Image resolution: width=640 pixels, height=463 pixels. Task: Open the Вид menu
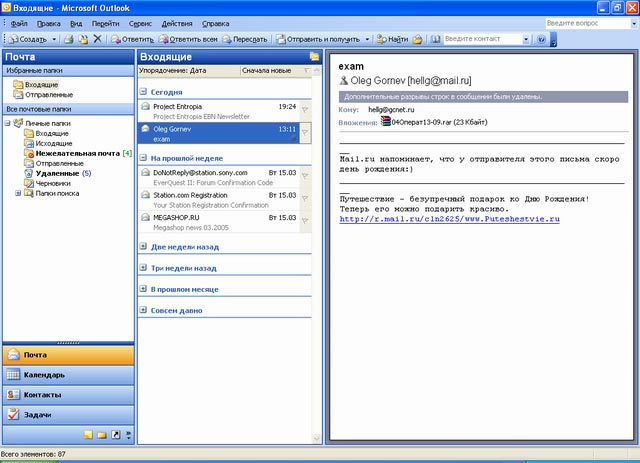(76, 24)
